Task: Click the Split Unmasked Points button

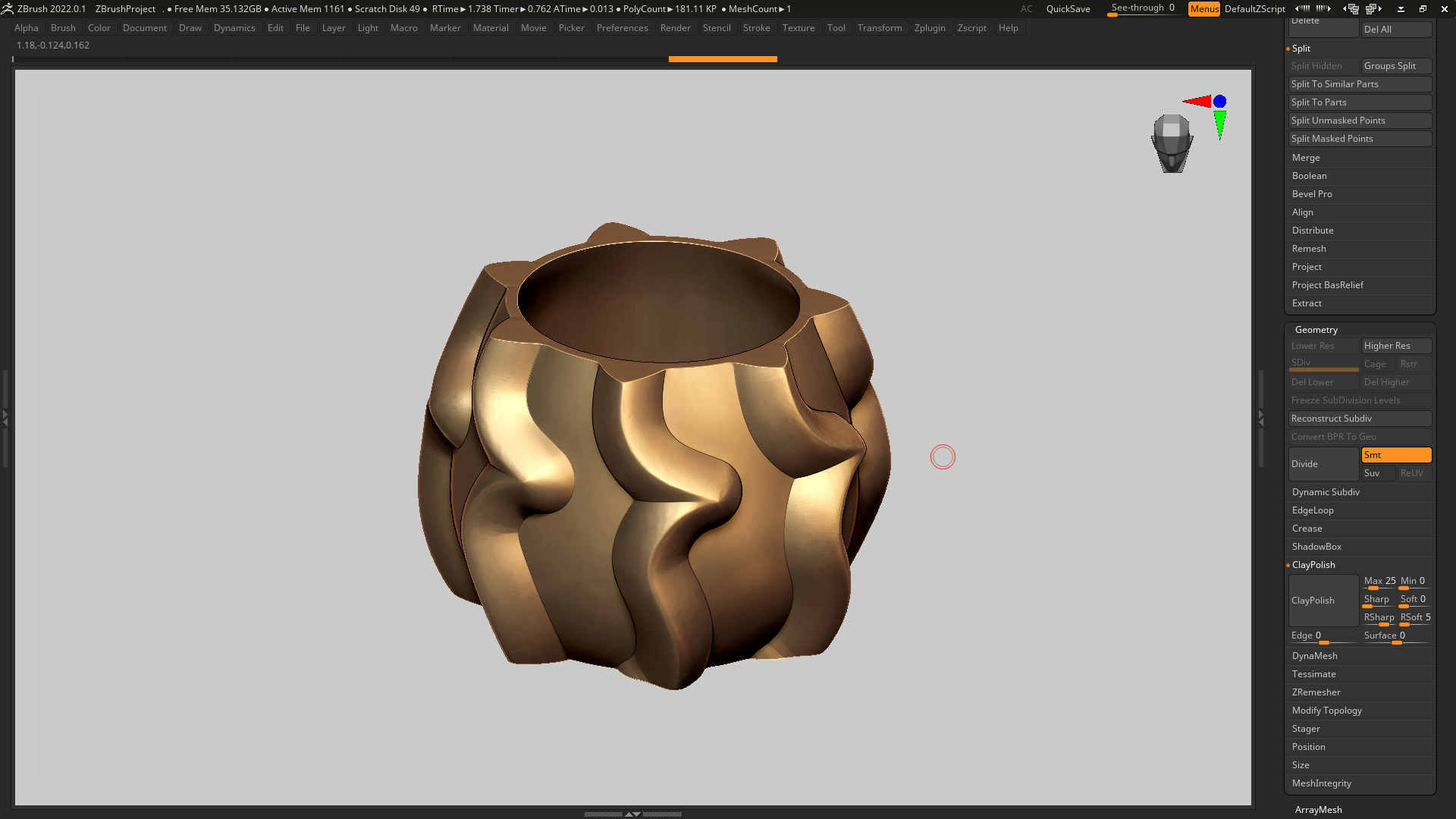Action: [x=1360, y=121]
